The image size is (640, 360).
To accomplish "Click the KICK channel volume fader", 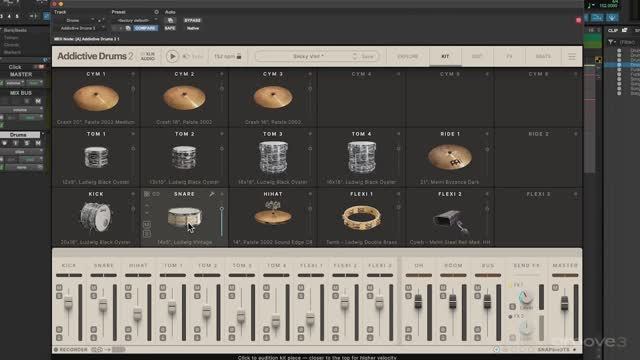I will coord(68,302).
